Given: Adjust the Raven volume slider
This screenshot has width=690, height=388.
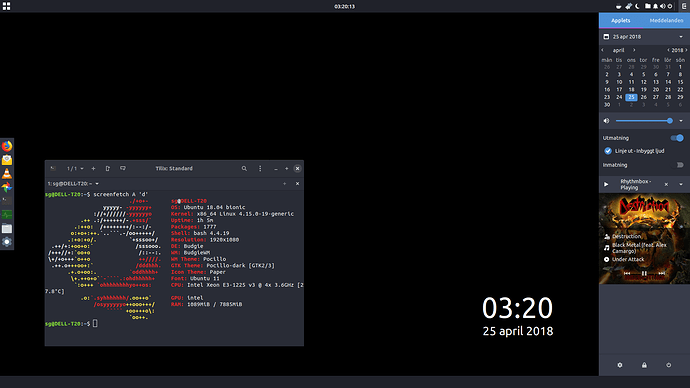Looking at the screenshot, I should [x=644, y=121].
